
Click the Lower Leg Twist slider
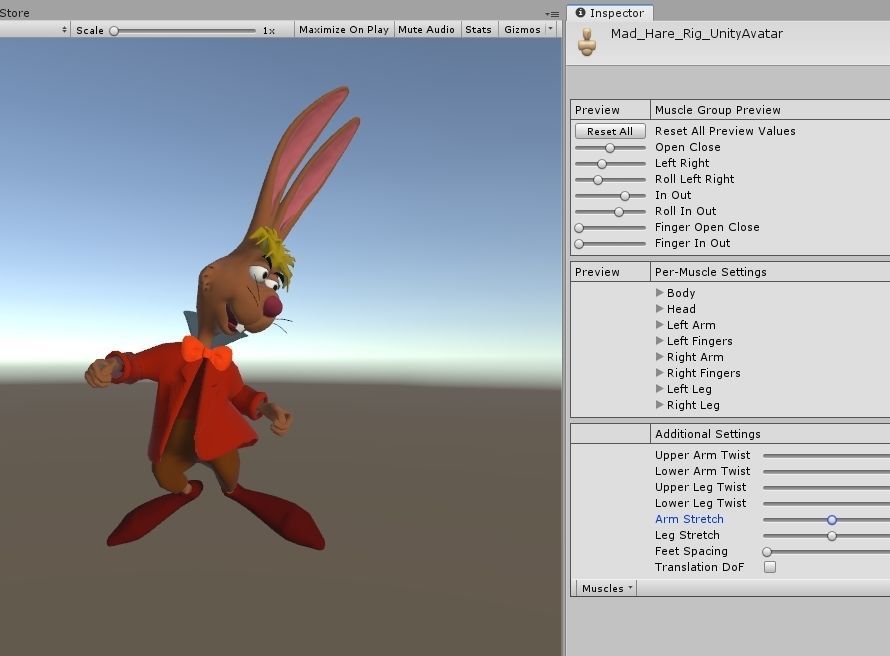pyautogui.click(x=826, y=503)
